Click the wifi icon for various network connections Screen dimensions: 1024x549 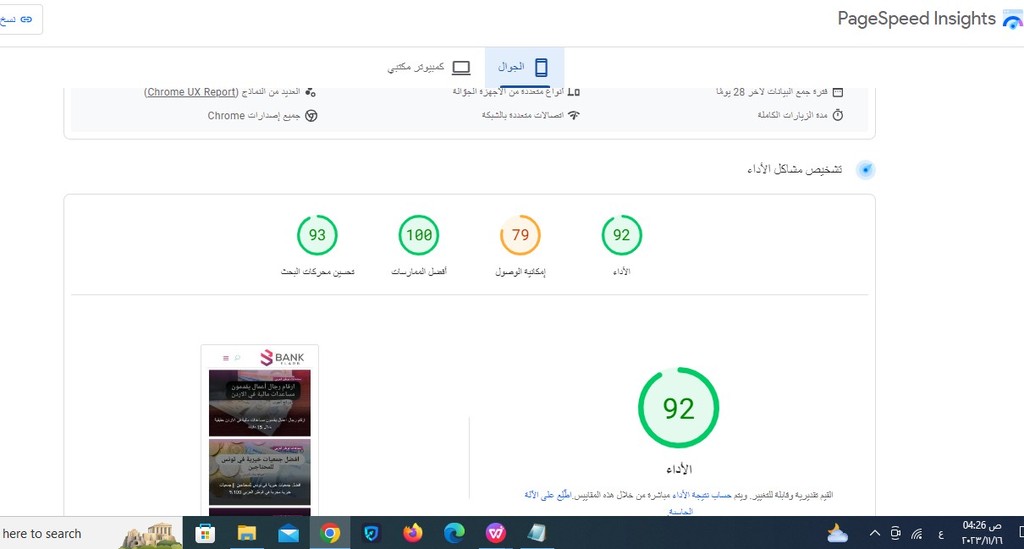pyautogui.click(x=573, y=115)
